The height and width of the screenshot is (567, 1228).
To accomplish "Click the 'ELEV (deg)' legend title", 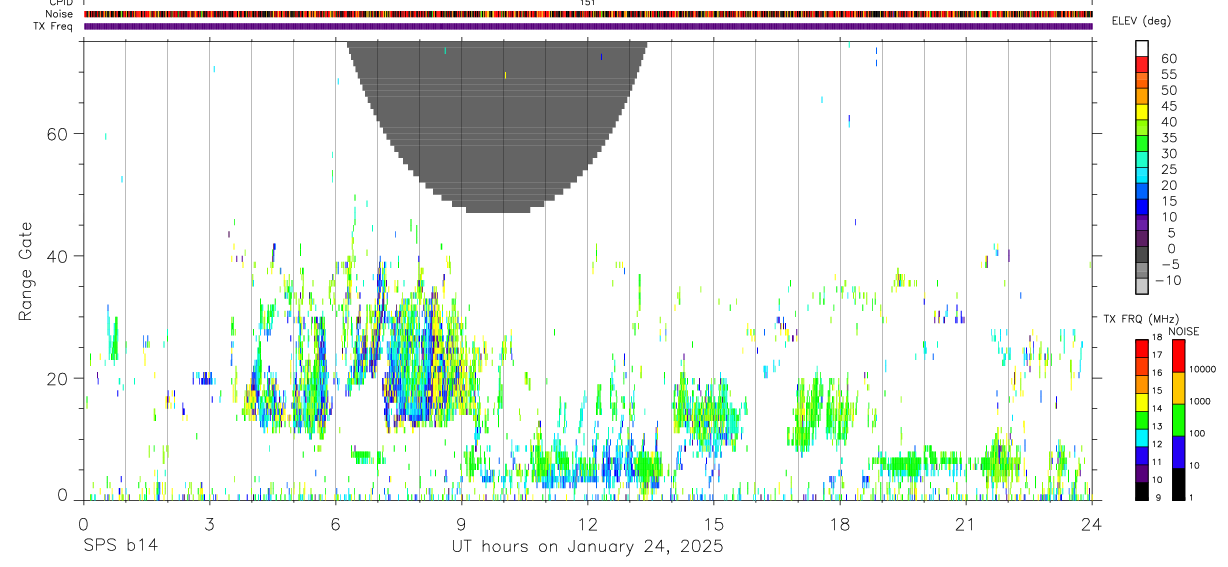I will 1142,21.
